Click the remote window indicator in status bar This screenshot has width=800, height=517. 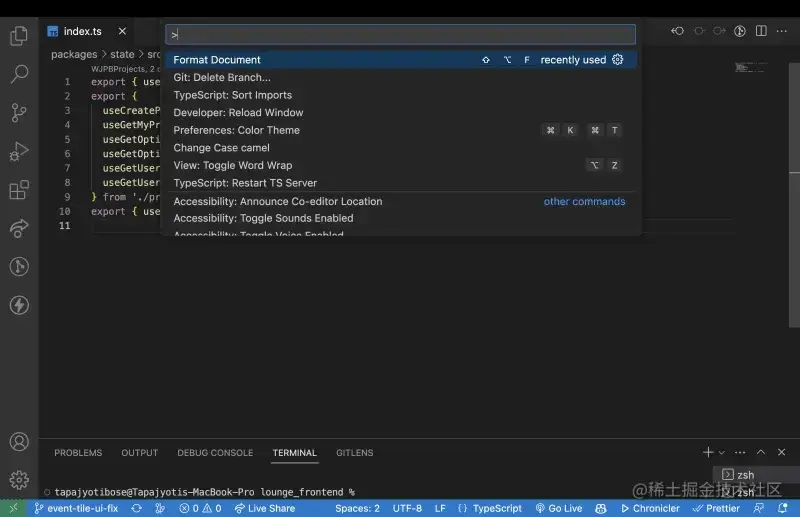tap(13, 508)
